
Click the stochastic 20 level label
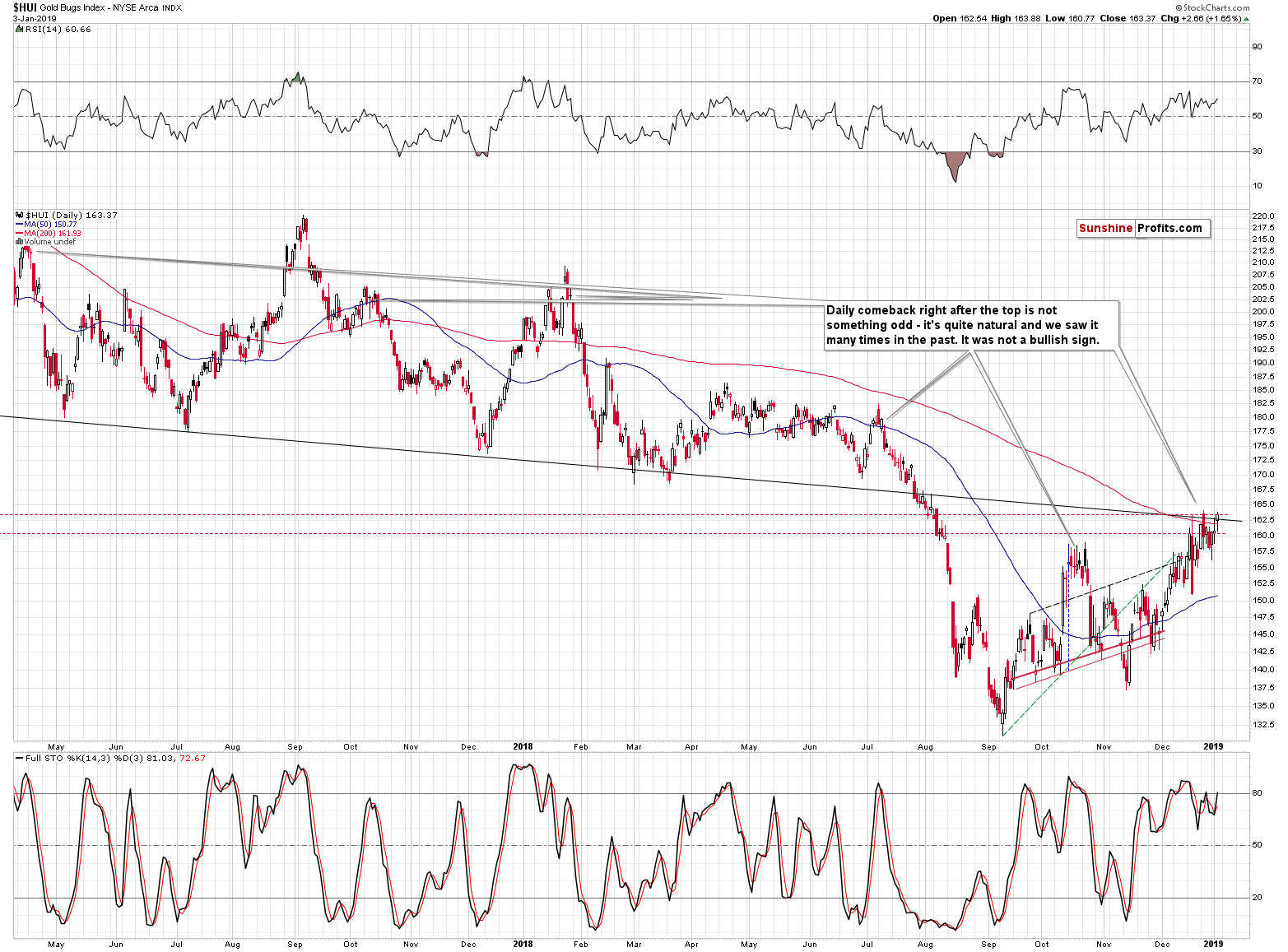pyautogui.click(x=1257, y=897)
